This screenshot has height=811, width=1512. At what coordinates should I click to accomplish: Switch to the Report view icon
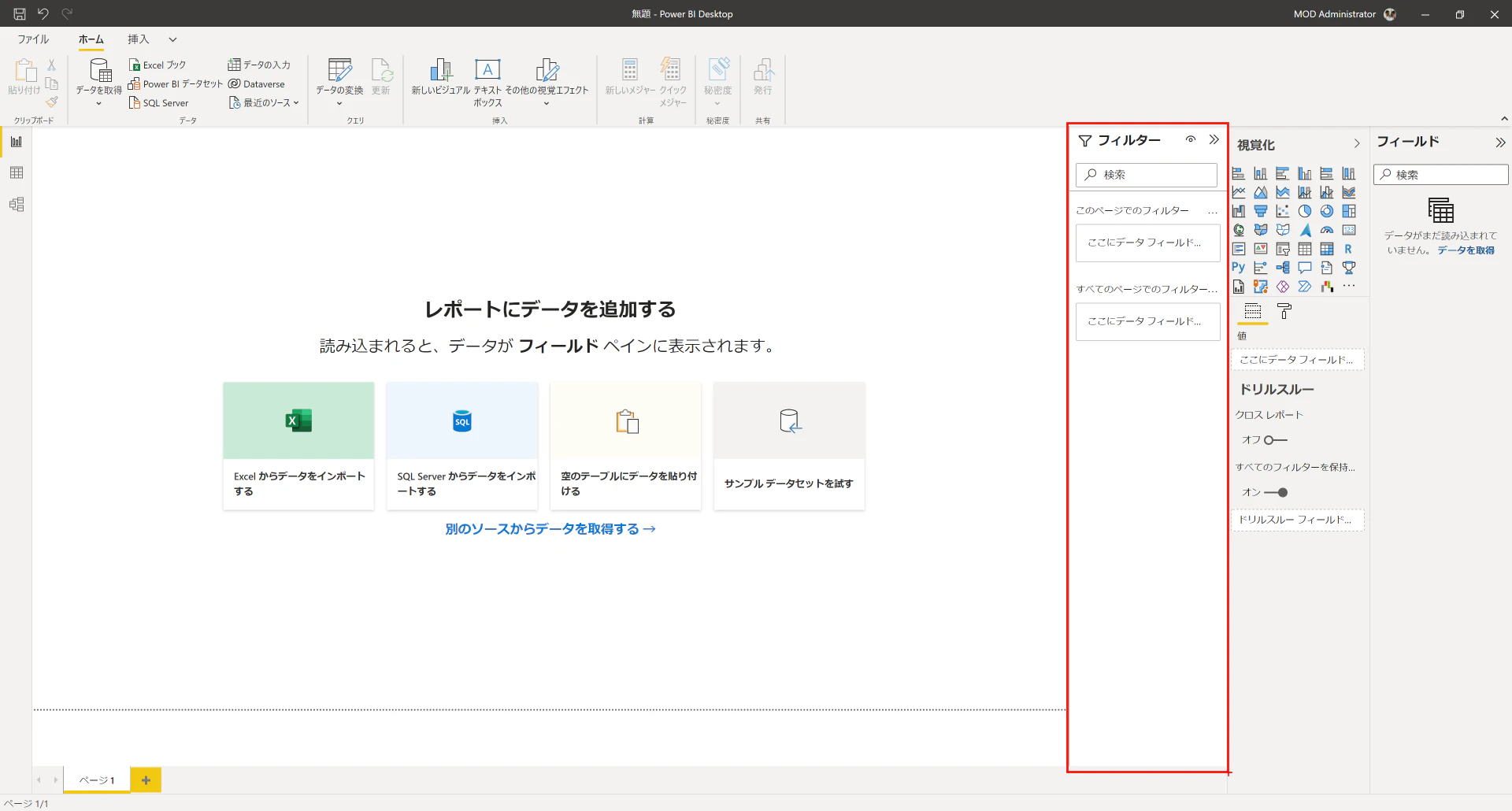pyautogui.click(x=17, y=142)
